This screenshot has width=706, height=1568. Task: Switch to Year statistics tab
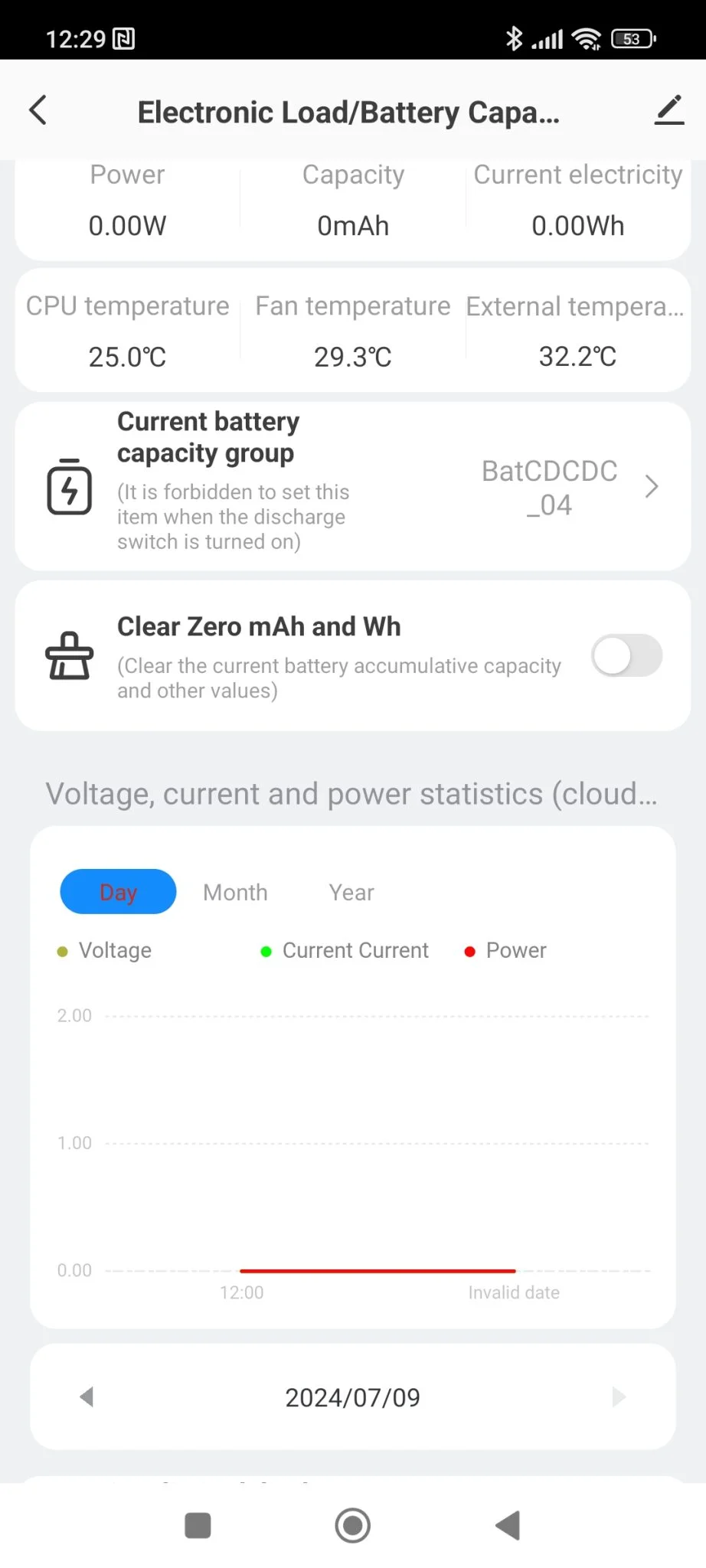[x=351, y=893]
